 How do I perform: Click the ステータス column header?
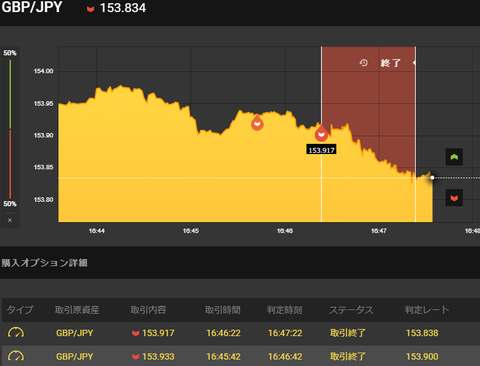coord(351,310)
